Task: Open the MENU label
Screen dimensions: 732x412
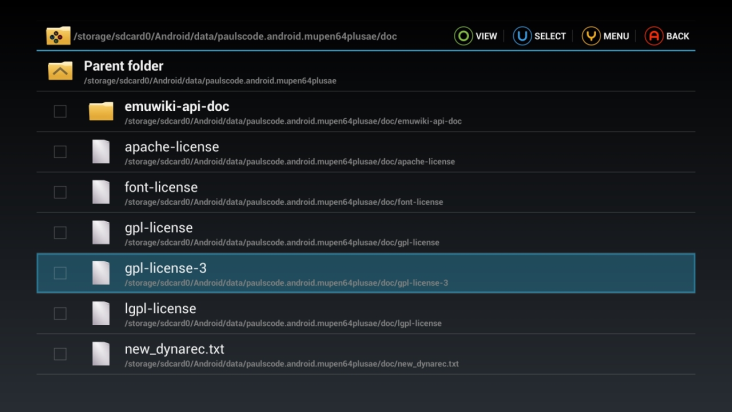Action: [x=616, y=36]
